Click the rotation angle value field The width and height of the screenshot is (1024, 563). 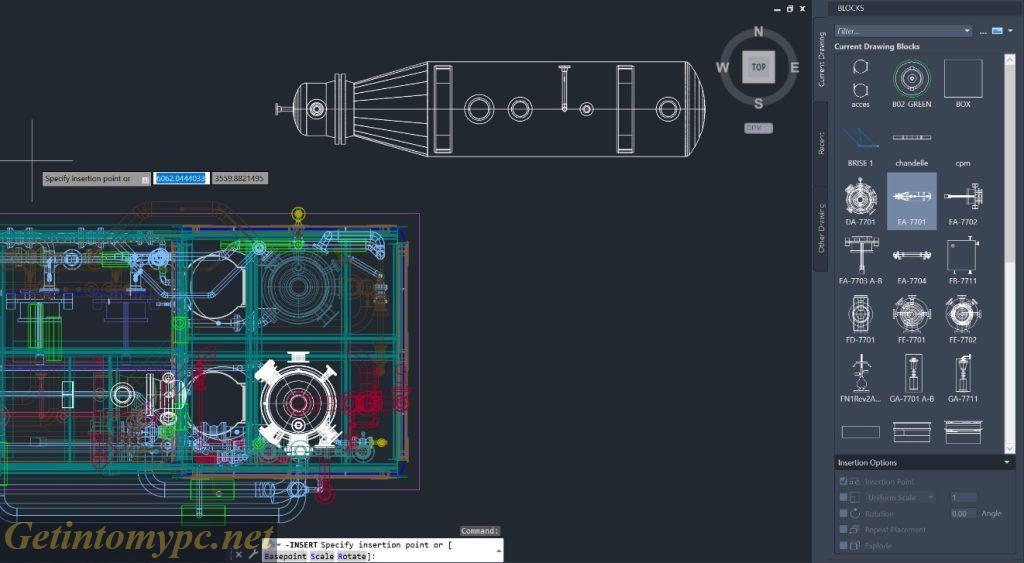point(963,513)
